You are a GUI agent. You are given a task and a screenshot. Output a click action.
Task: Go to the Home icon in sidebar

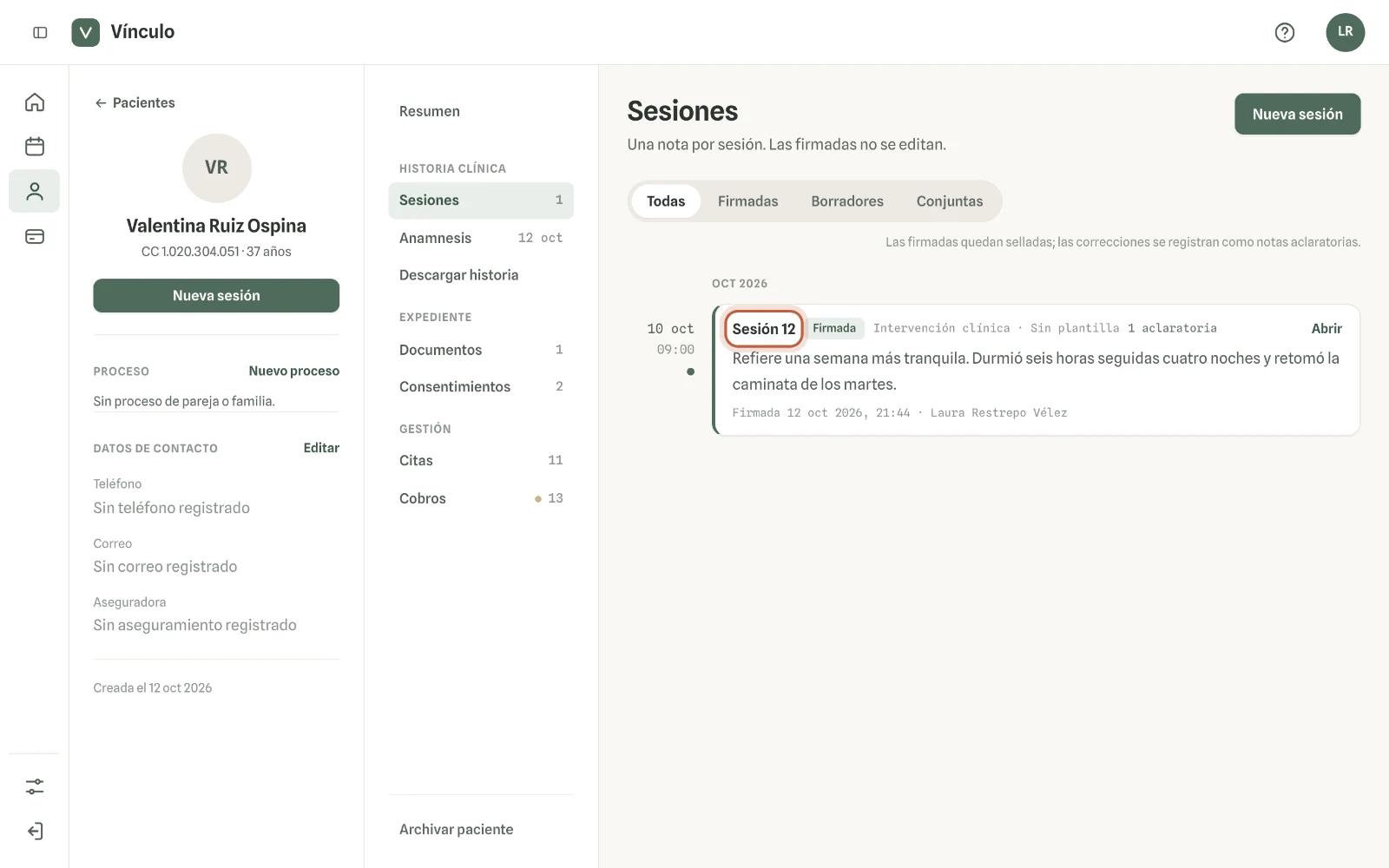(35, 102)
